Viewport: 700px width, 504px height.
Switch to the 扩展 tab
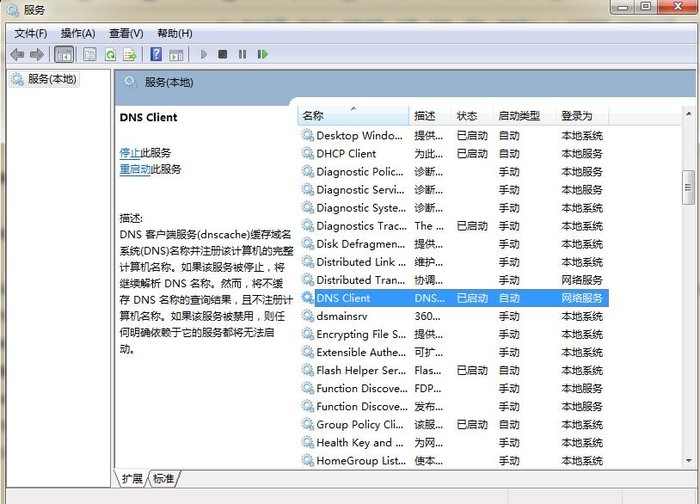coord(132,479)
